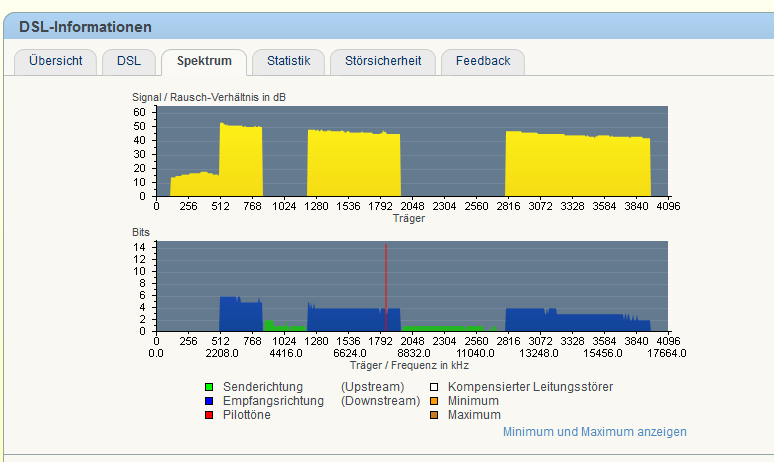Open the Feedback tab
The width and height of the screenshot is (774, 462).
(483, 61)
